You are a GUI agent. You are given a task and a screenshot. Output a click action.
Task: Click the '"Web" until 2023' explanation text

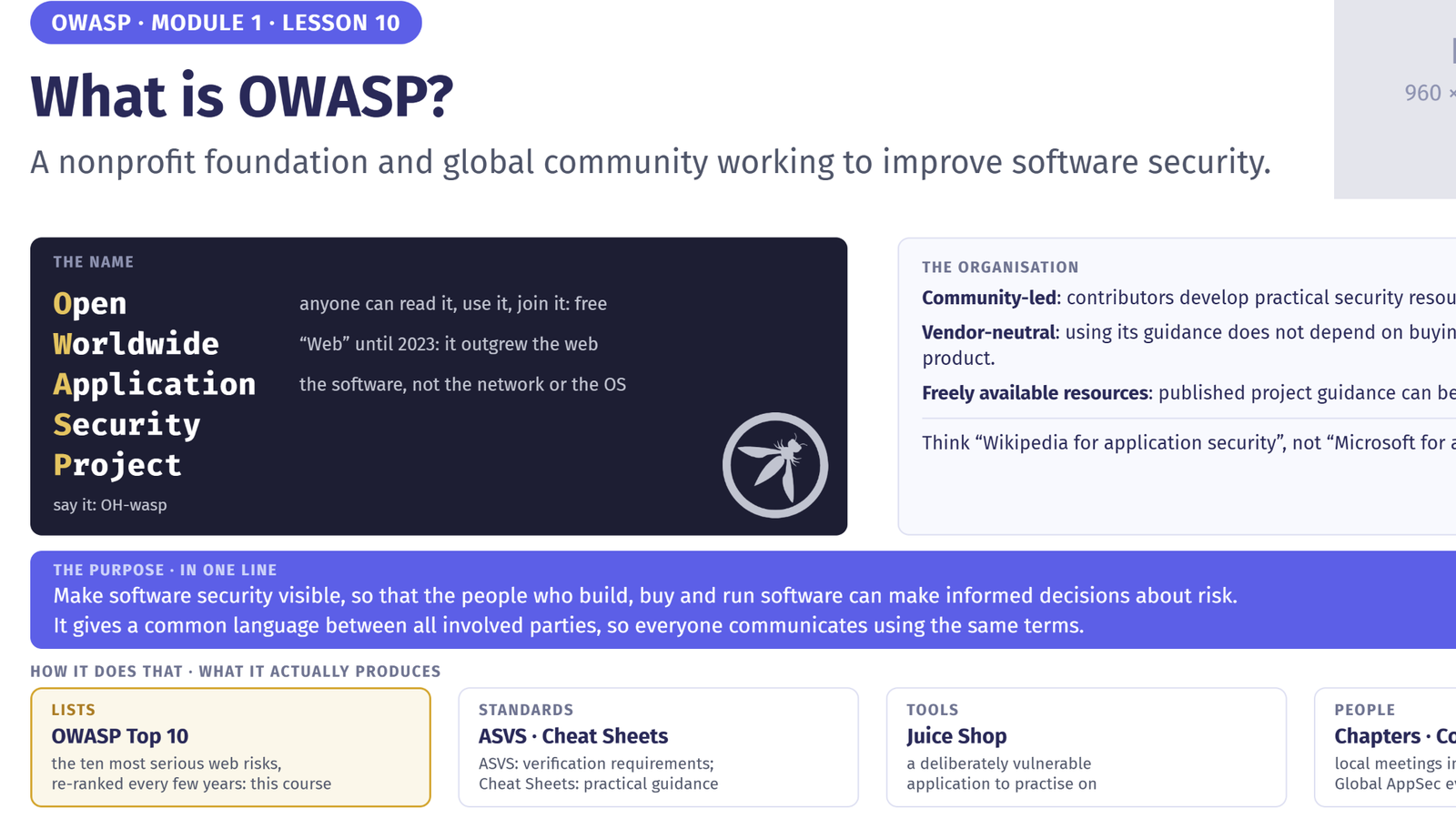pyautogui.click(x=449, y=344)
